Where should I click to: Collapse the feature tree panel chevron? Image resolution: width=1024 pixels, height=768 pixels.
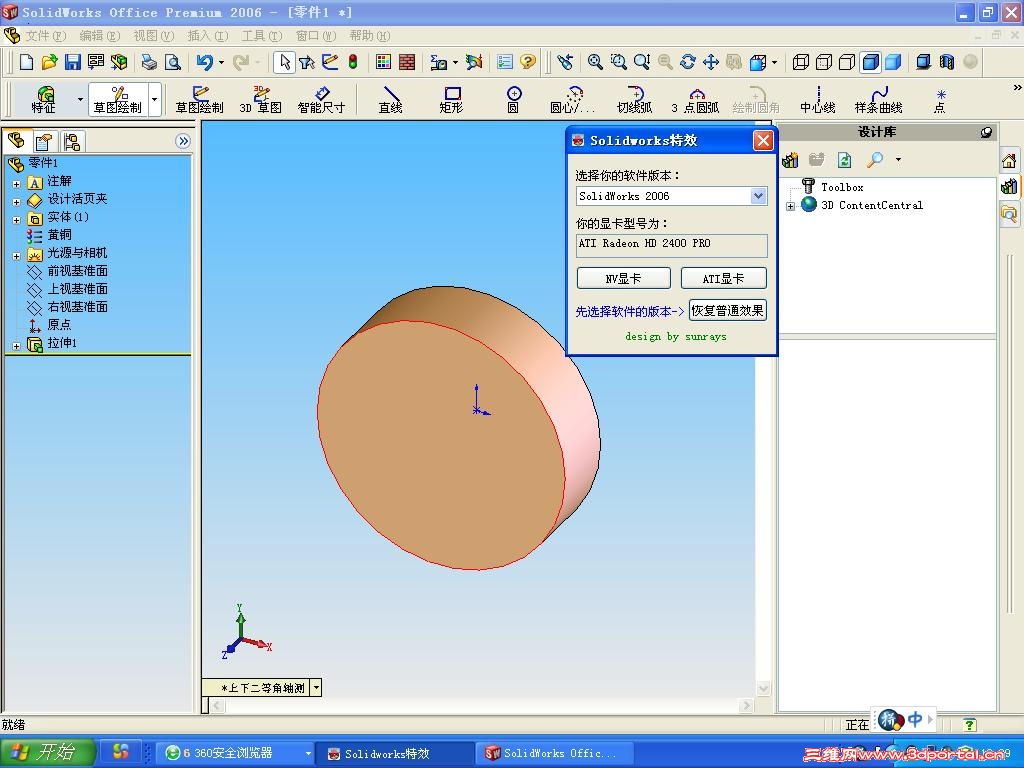184,141
